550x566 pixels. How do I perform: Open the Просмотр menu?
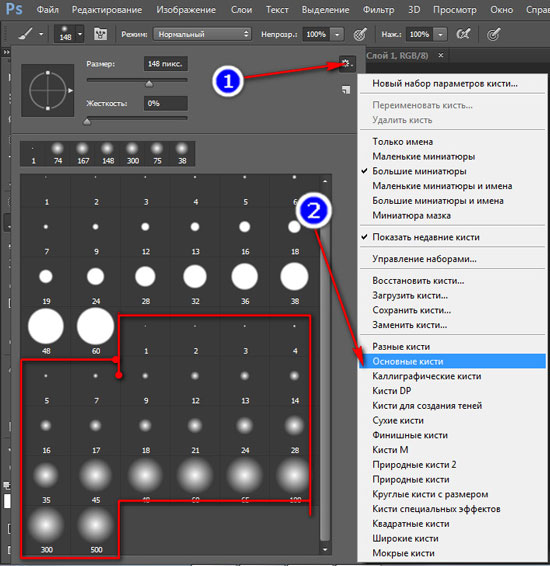[x=454, y=10]
